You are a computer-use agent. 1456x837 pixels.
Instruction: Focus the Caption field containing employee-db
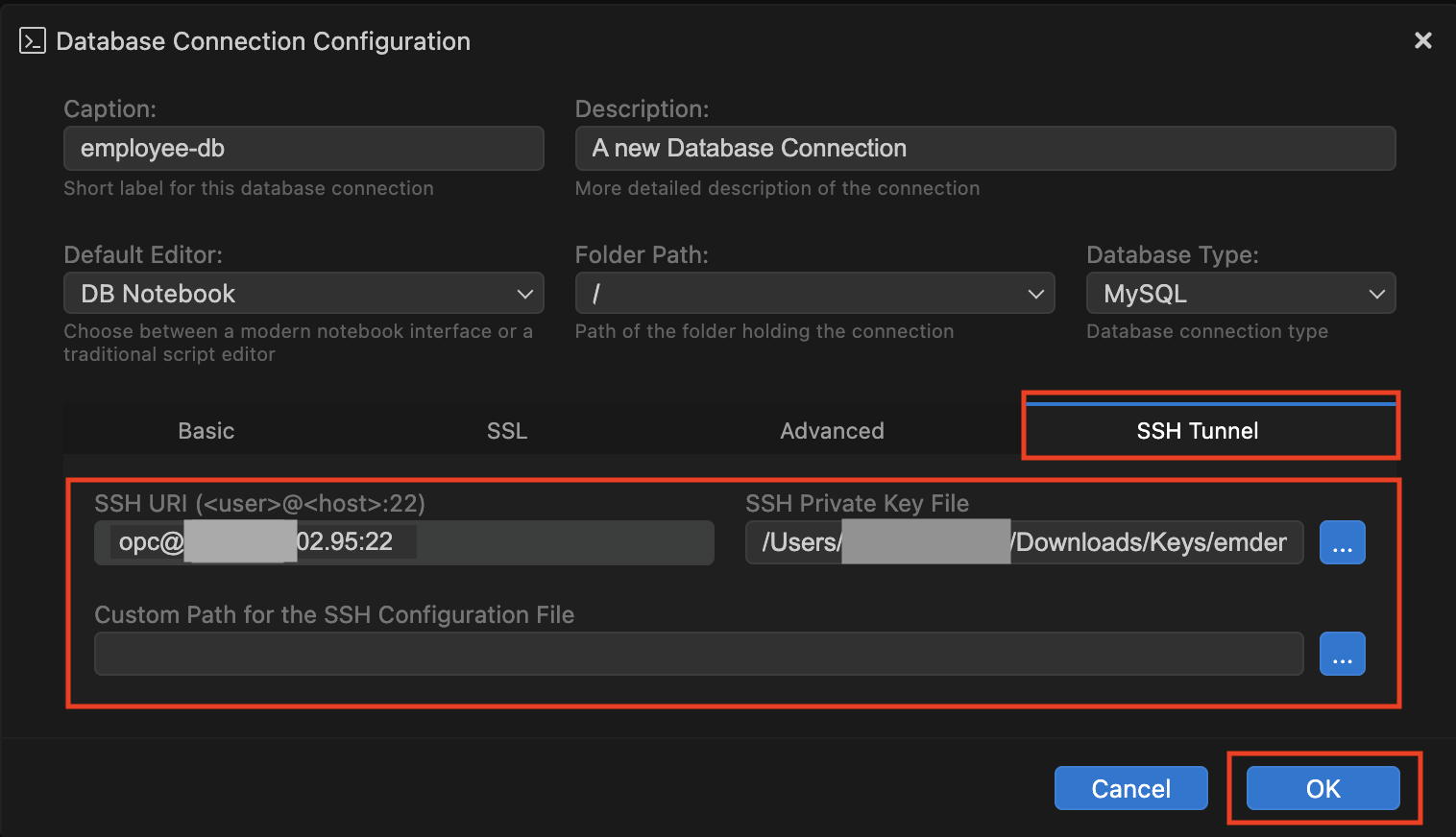pyautogui.click(x=303, y=149)
